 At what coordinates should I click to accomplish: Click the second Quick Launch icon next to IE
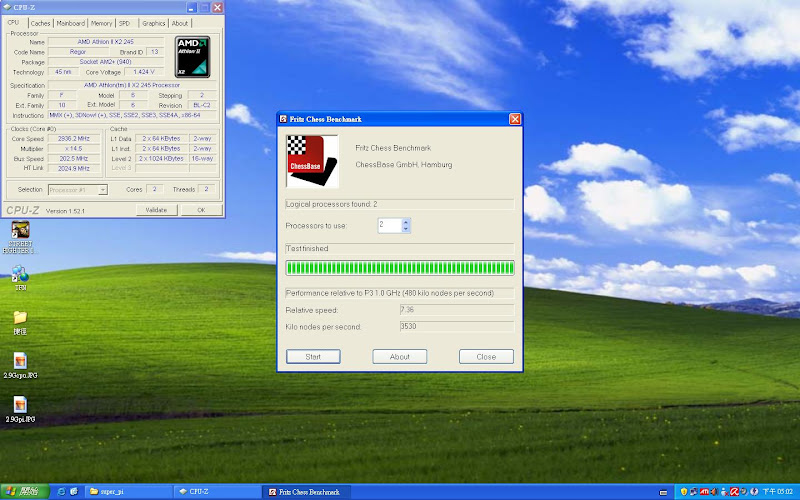(x=74, y=492)
